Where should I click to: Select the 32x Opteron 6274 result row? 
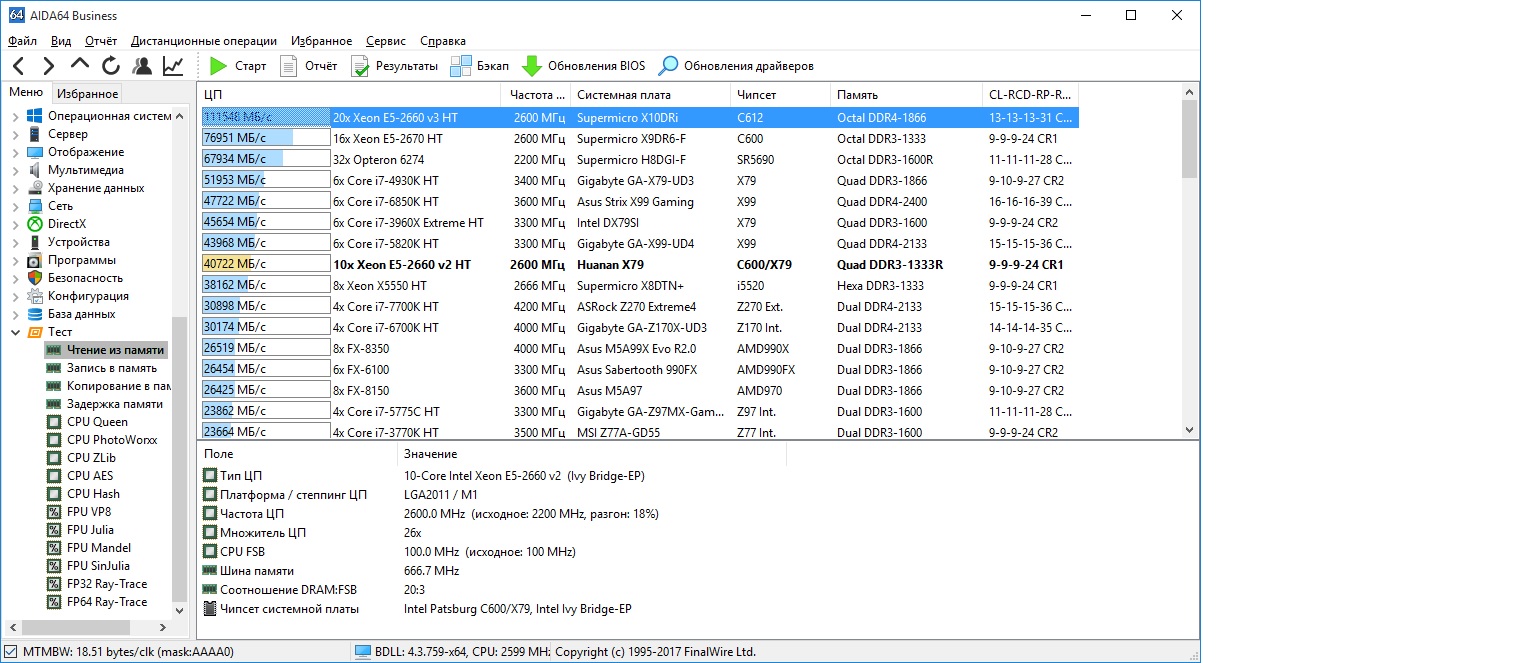click(639, 159)
